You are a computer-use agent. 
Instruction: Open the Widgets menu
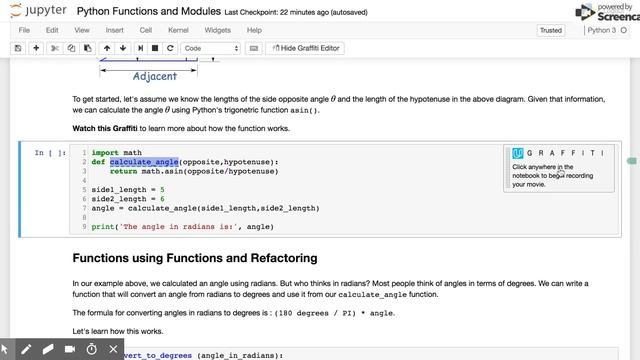(x=218, y=30)
